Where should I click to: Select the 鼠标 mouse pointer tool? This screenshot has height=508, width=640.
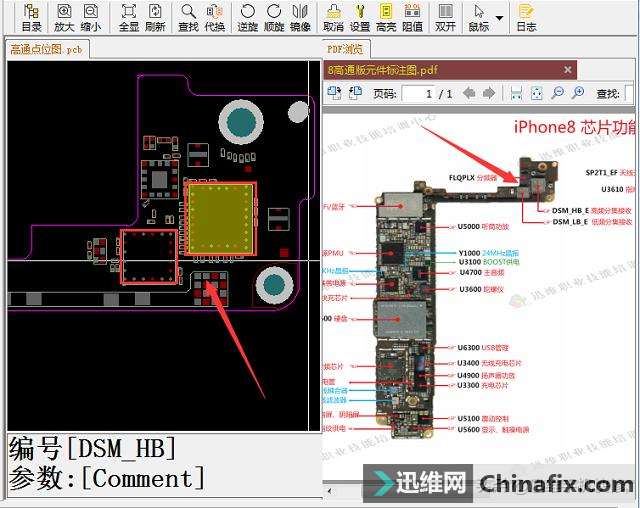tap(478, 18)
